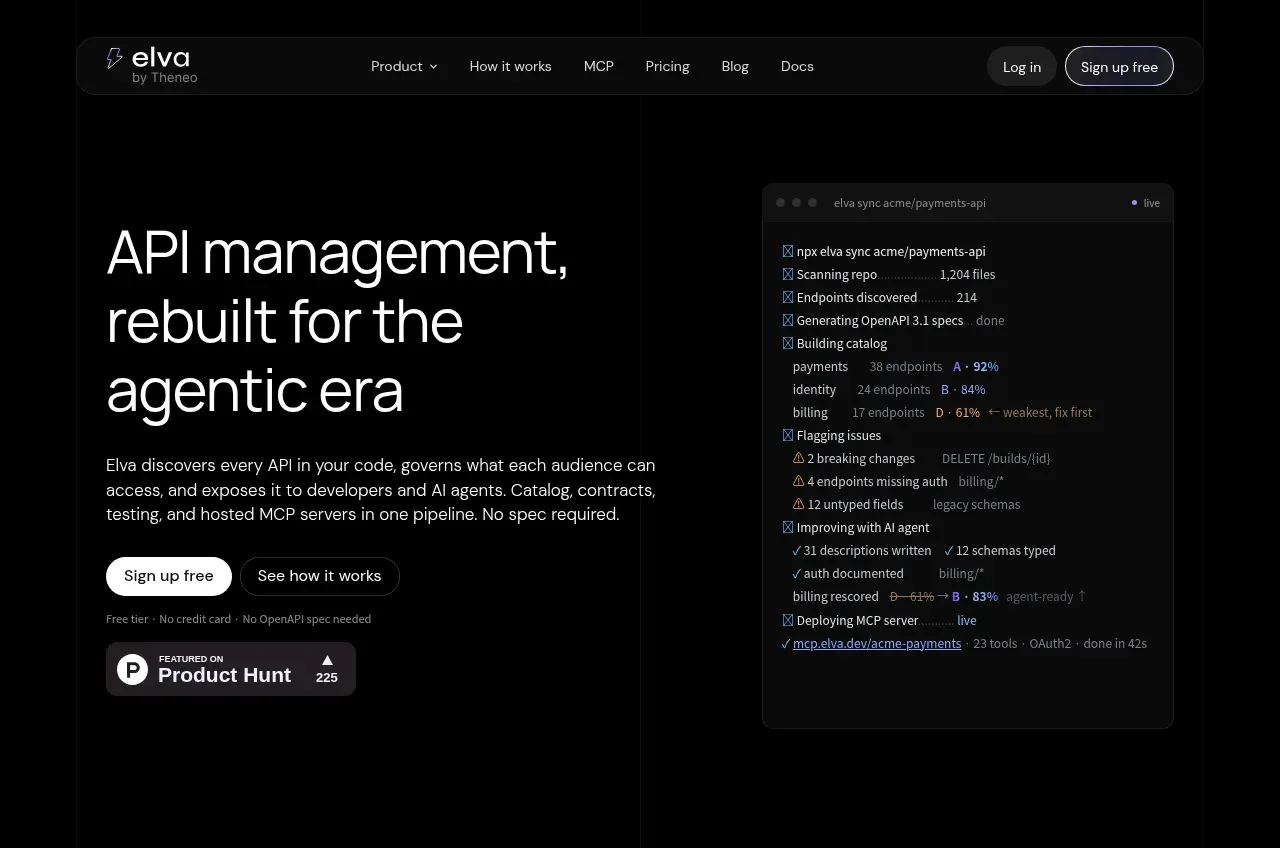1280x848 pixels.
Task: Click the upvote triangle above 225
Action: pos(327,660)
